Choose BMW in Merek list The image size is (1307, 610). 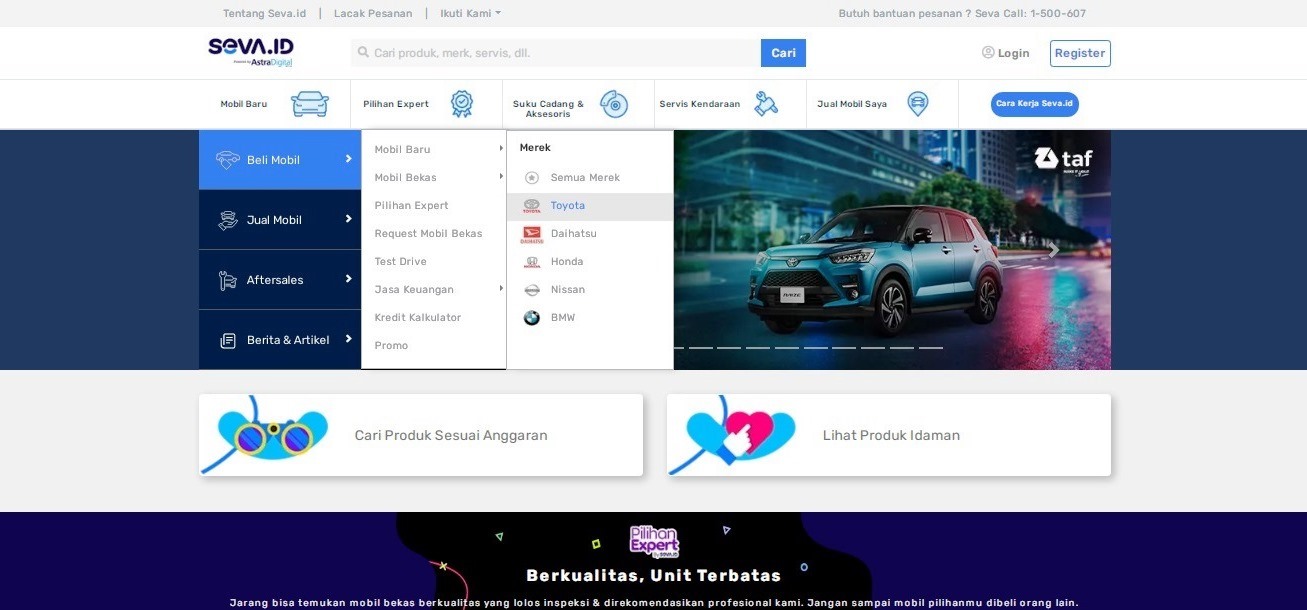[x=590, y=318]
